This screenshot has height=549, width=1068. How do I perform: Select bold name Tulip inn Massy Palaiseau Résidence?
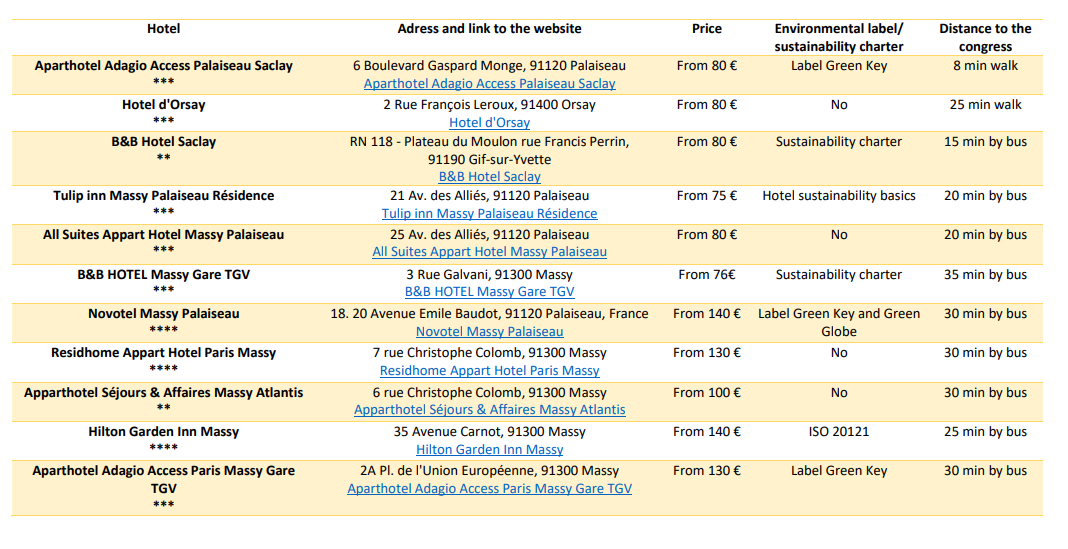tap(163, 196)
